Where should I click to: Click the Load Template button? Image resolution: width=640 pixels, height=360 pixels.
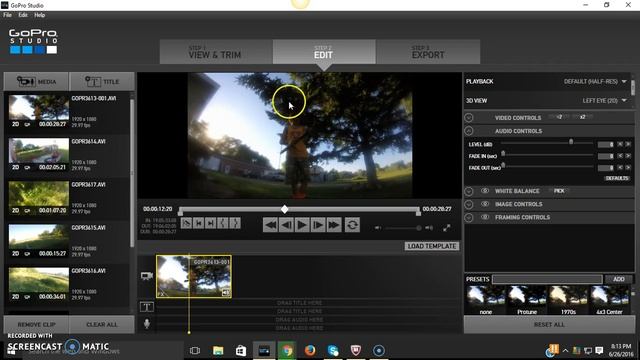point(432,246)
